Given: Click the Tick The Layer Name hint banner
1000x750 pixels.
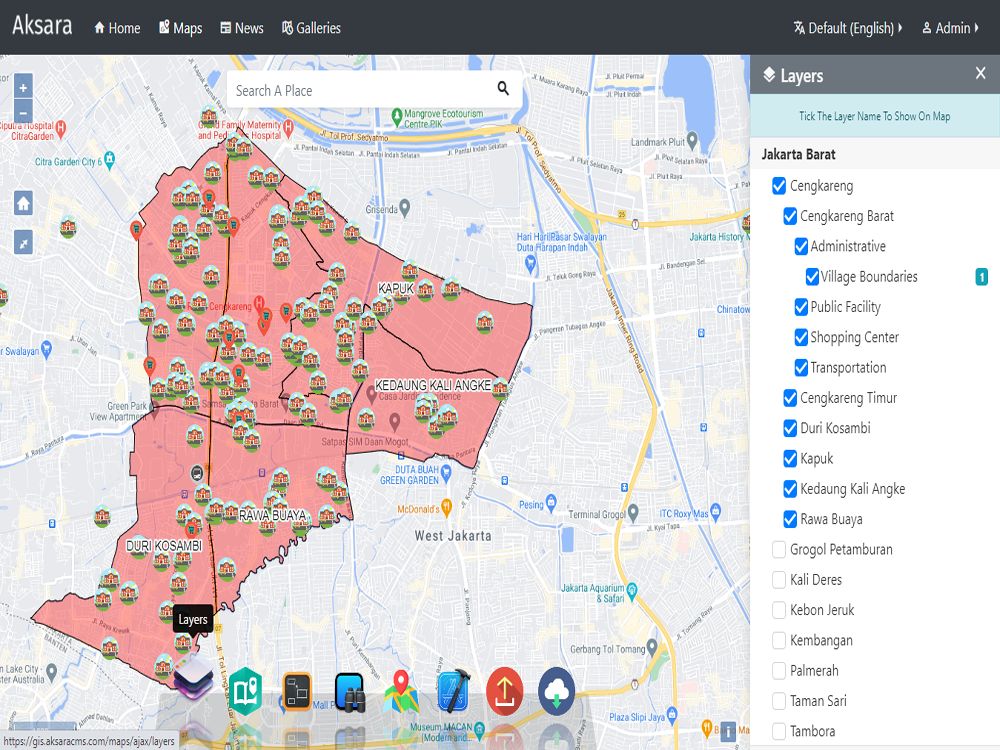Looking at the screenshot, I should coord(874,116).
